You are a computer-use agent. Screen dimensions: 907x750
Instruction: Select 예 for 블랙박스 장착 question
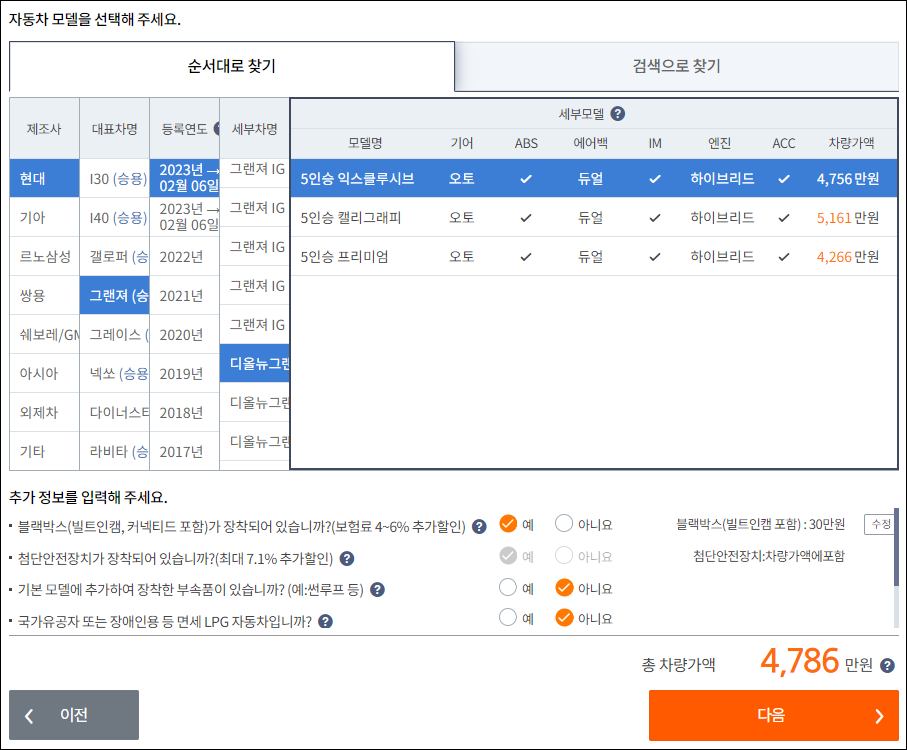pyautogui.click(x=508, y=524)
